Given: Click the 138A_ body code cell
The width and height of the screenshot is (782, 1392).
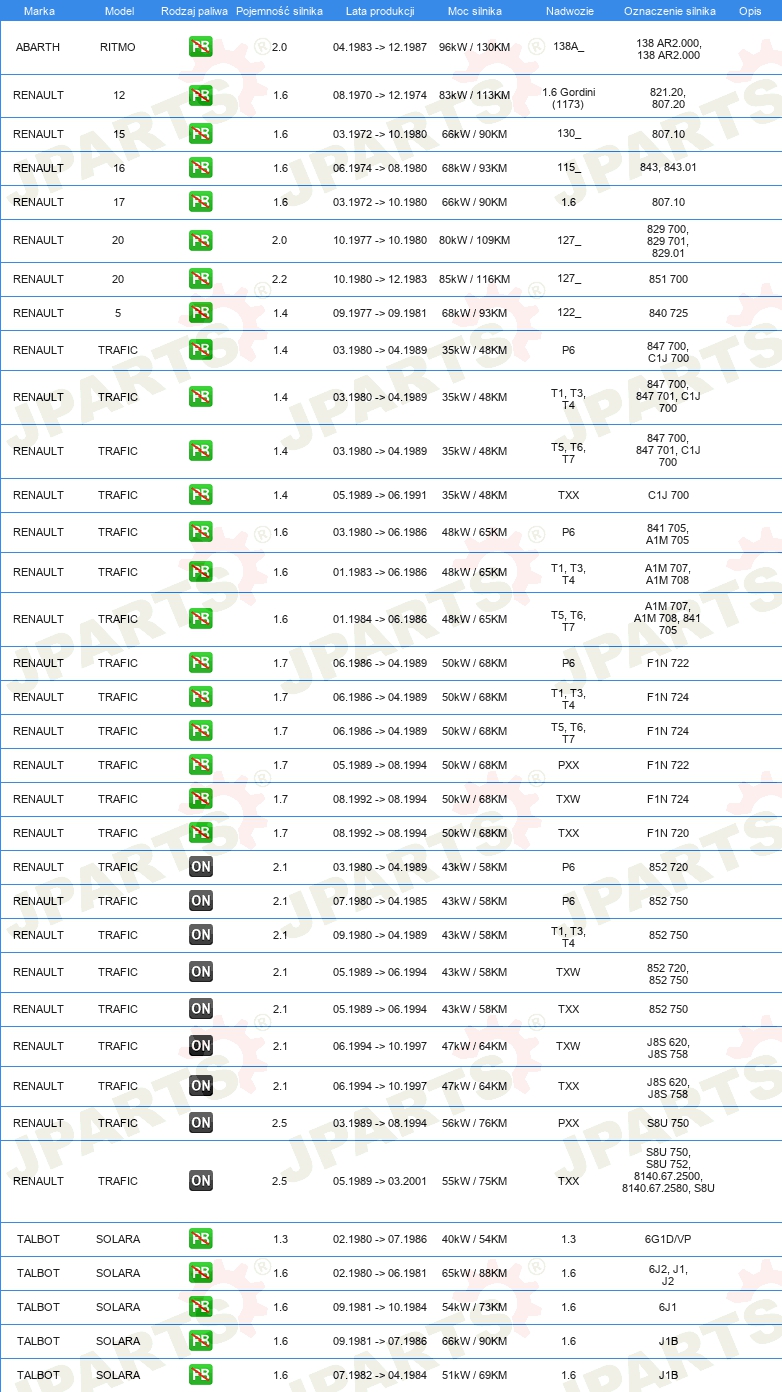Looking at the screenshot, I should [x=568, y=47].
